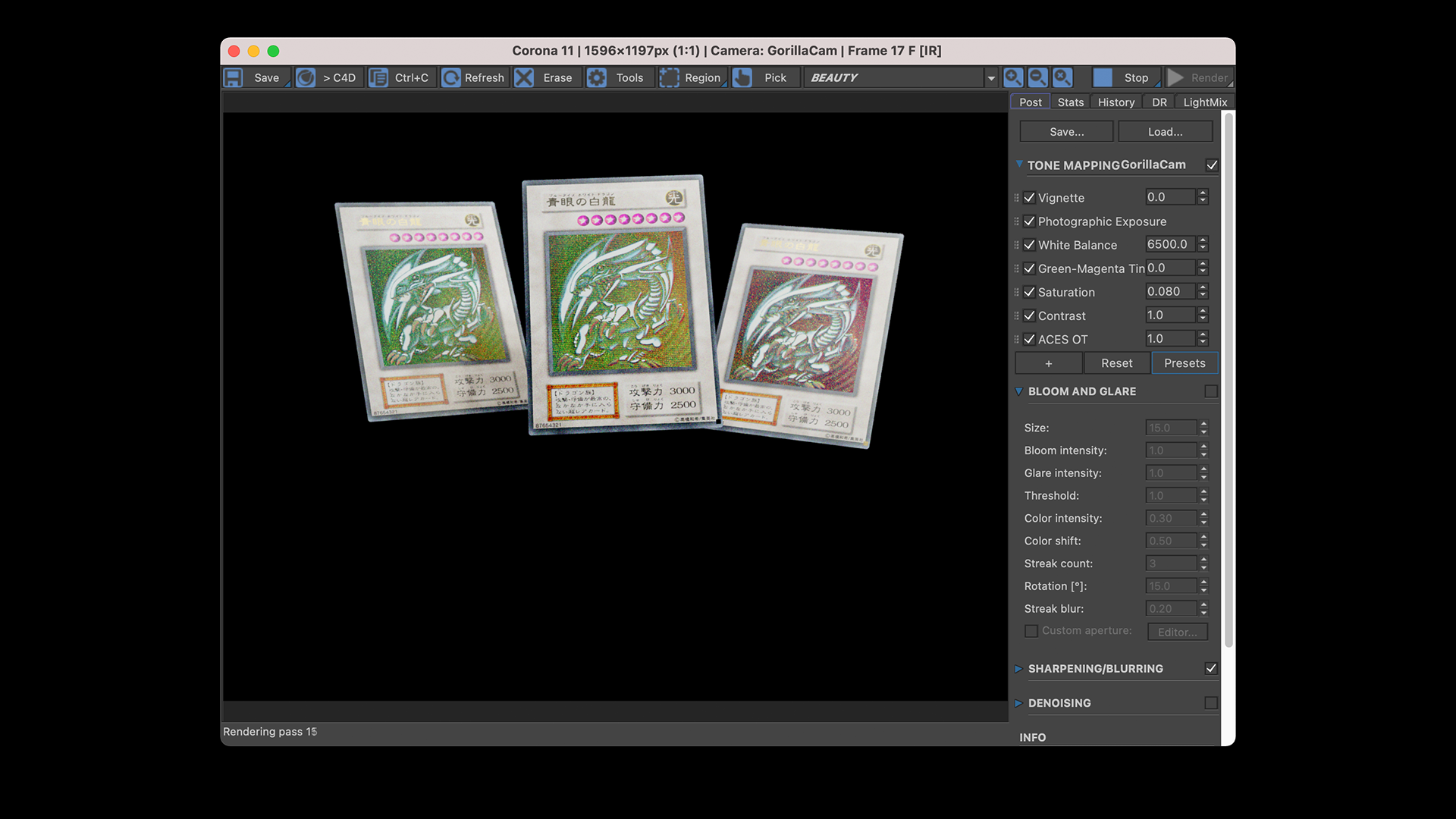Open the Save button dropdown arrow
Viewport: 1456px width, 819px height.
coord(287,84)
